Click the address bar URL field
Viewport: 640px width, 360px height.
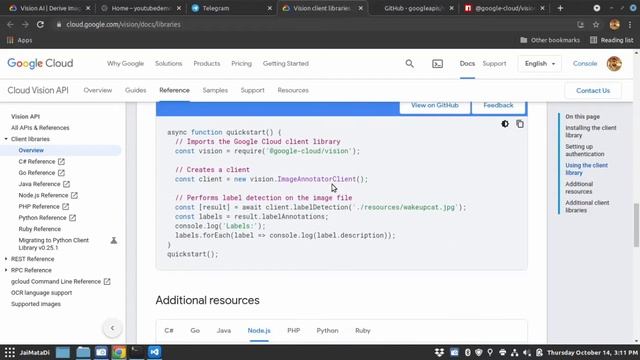tap(314, 24)
